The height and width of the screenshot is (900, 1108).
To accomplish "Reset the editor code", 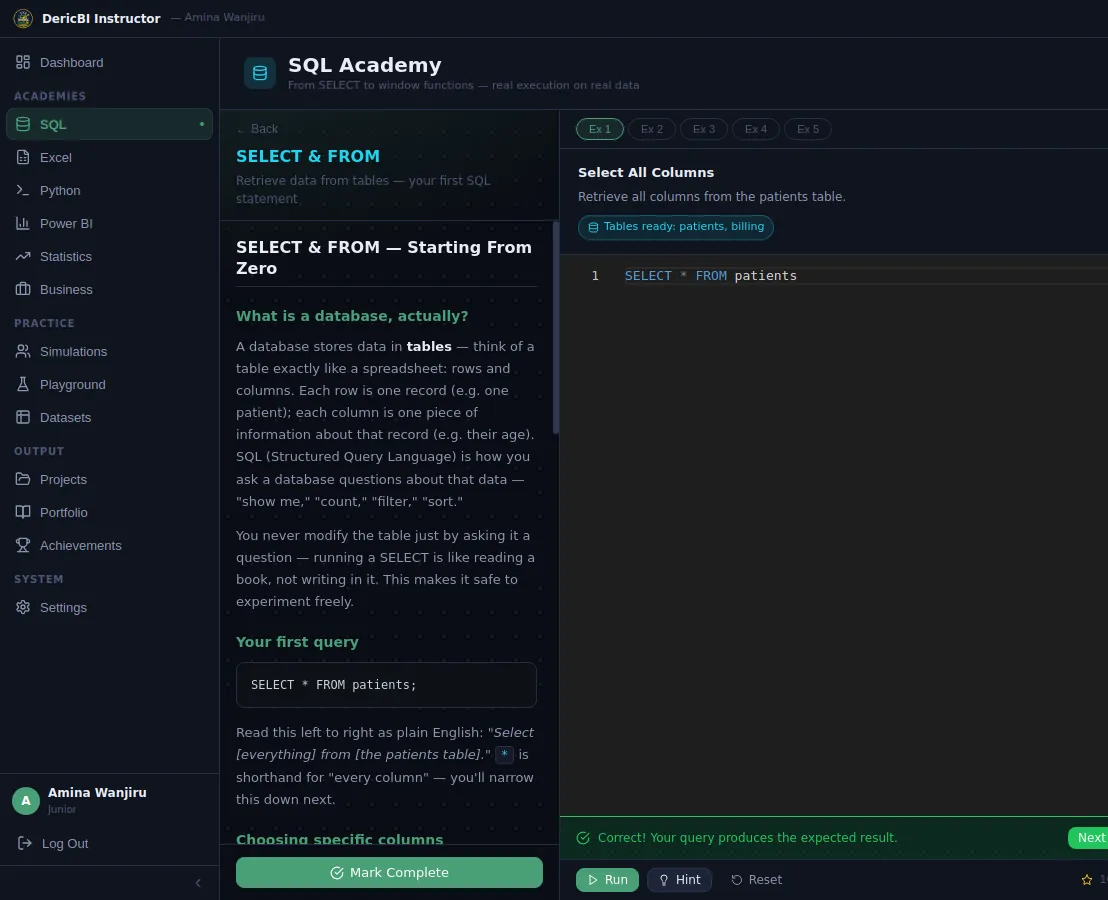I will point(757,880).
